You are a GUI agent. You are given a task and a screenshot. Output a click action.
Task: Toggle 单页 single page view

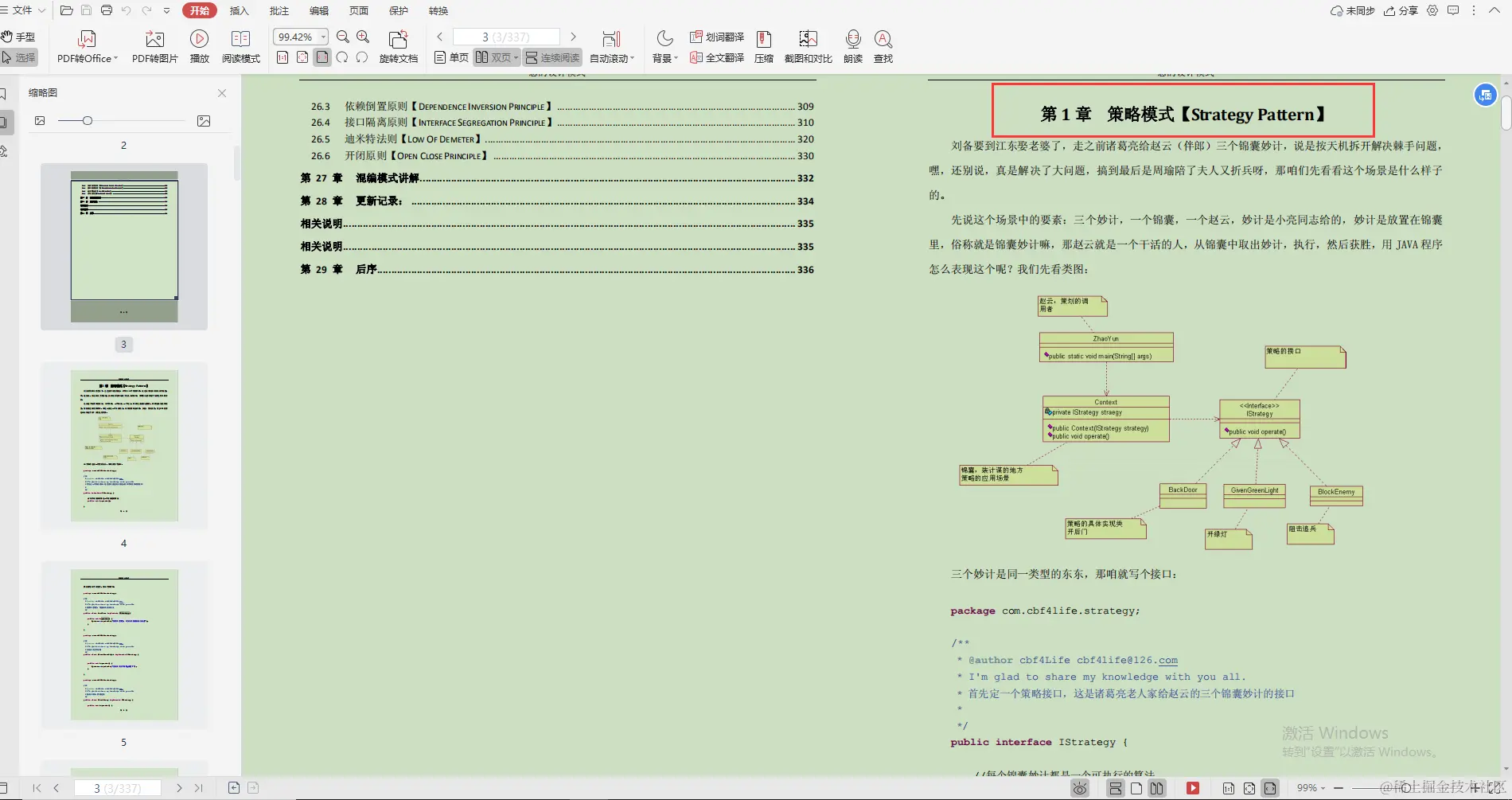(x=451, y=57)
